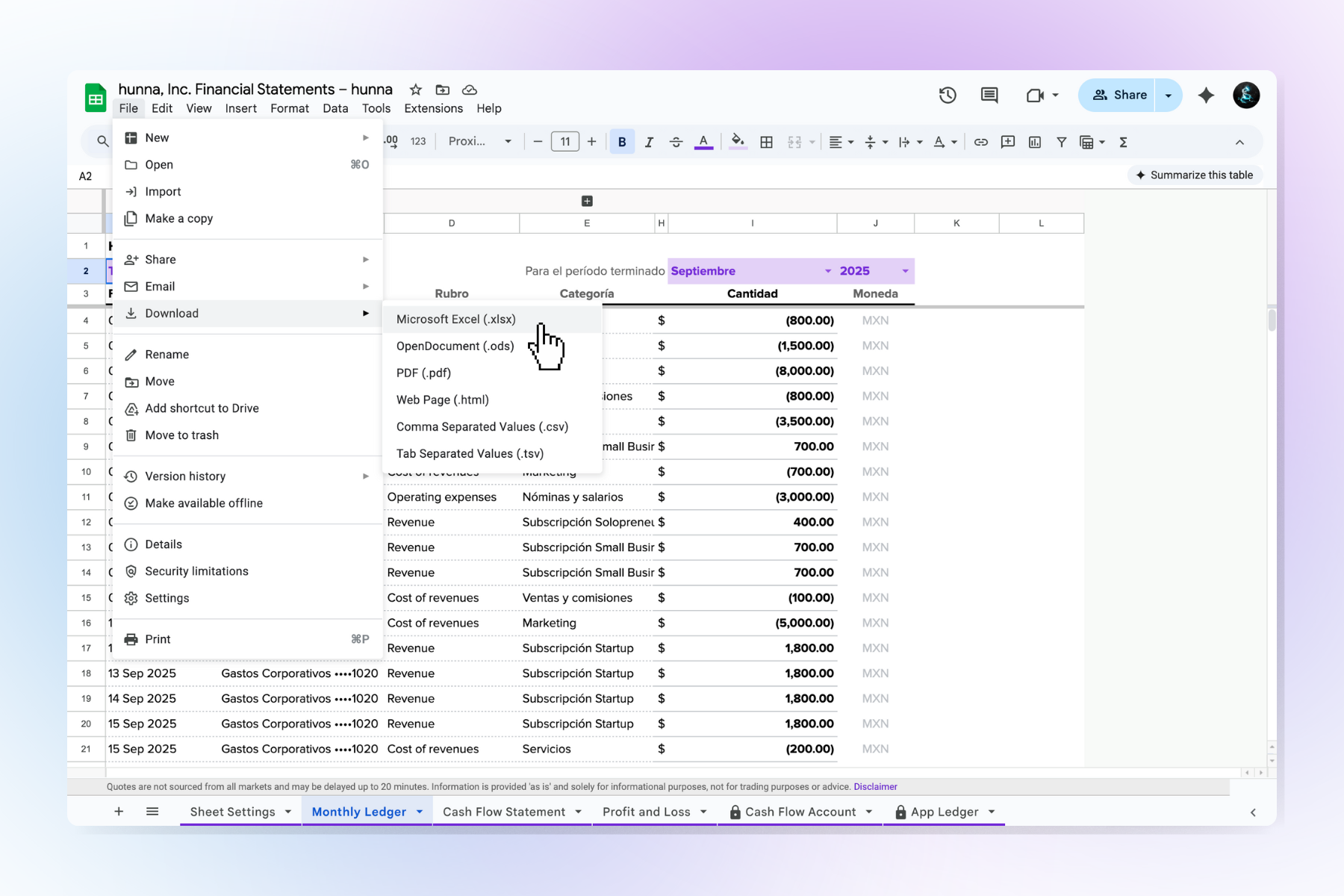This screenshot has width=1344, height=896.
Task: Open the 2025 year dropdown
Action: 906,270
